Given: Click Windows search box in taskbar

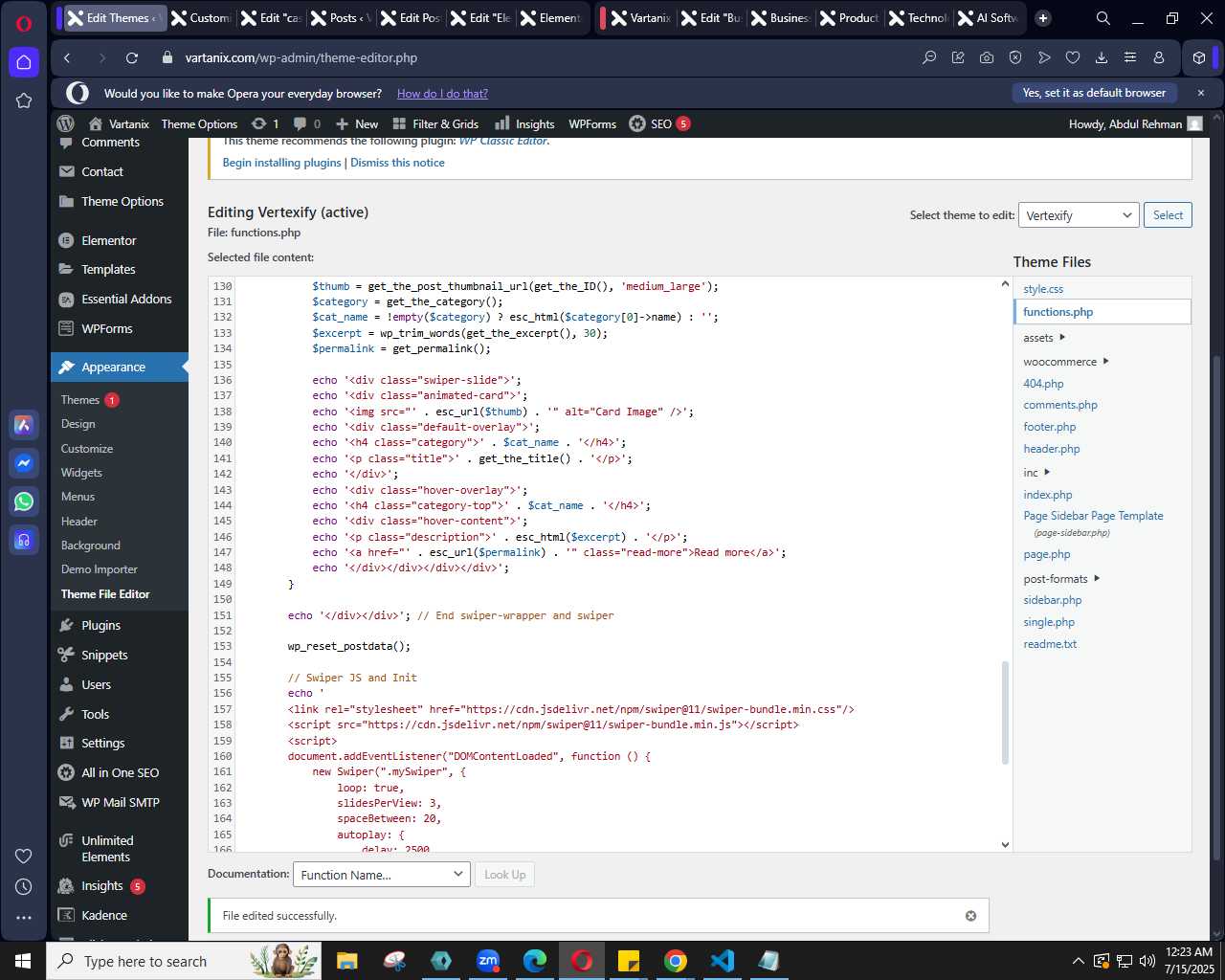Looking at the screenshot, I should 184,961.
